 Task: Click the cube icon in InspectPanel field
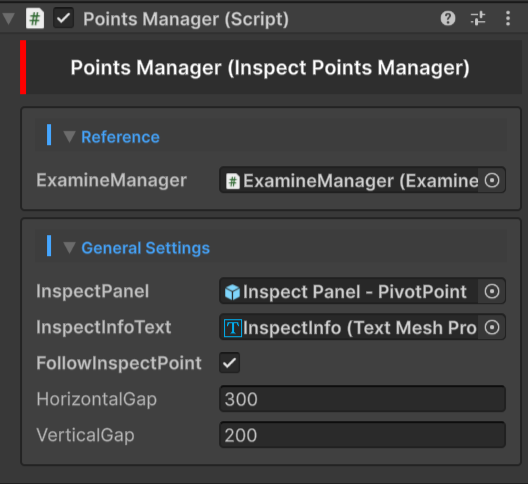click(x=232, y=292)
